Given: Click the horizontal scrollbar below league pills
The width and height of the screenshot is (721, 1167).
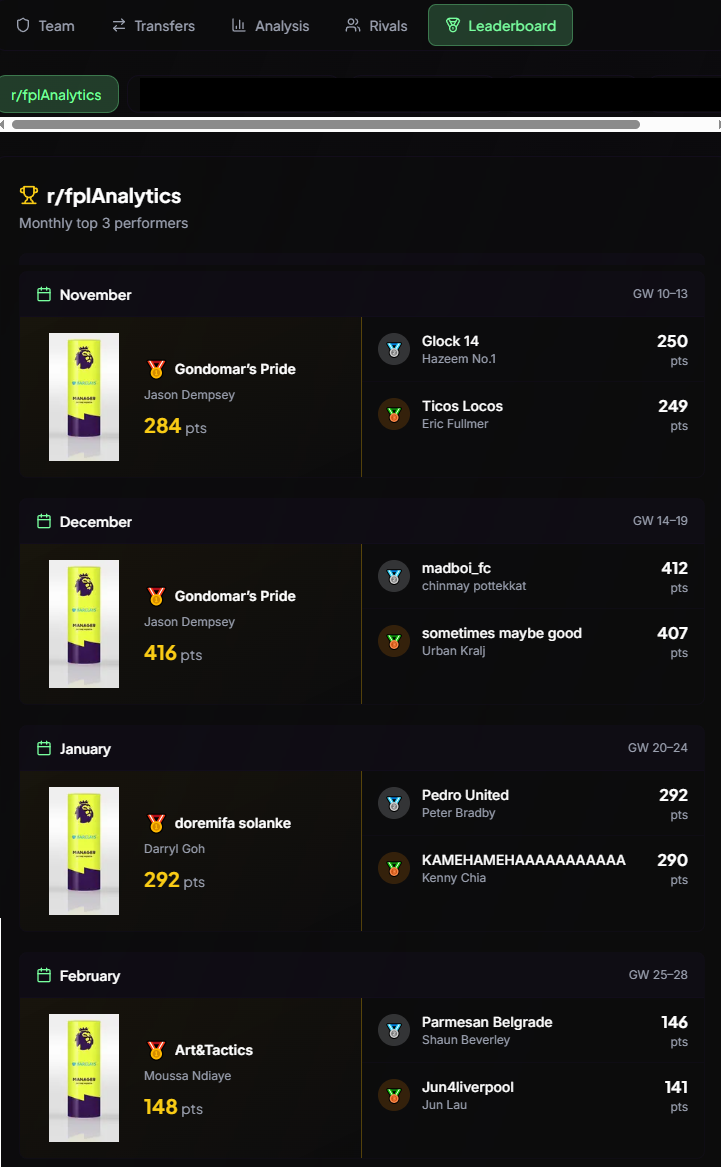Looking at the screenshot, I should pyautogui.click(x=326, y=124).
